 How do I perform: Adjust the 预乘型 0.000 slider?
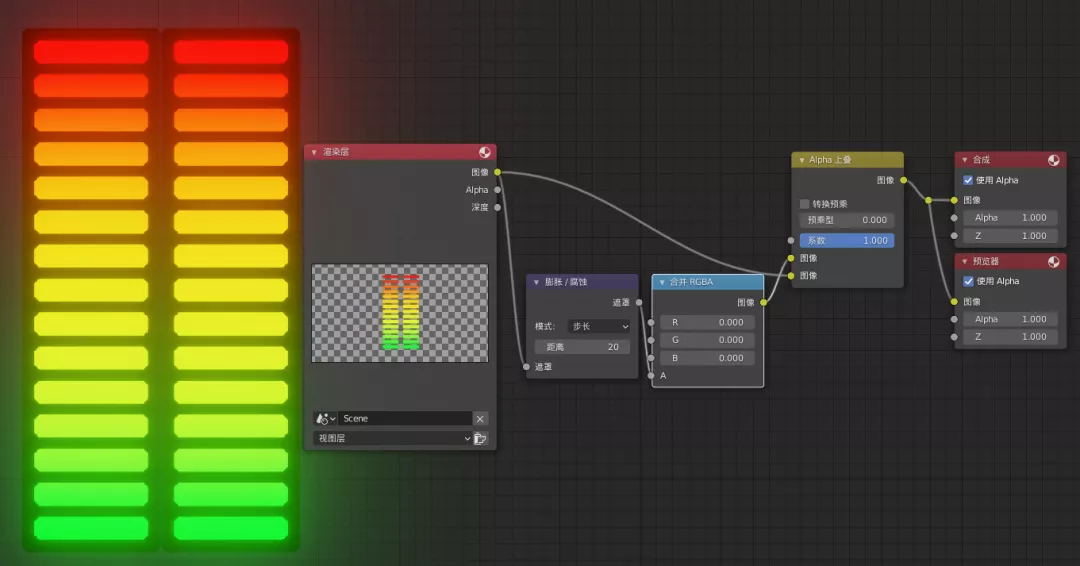pos(847,220)
